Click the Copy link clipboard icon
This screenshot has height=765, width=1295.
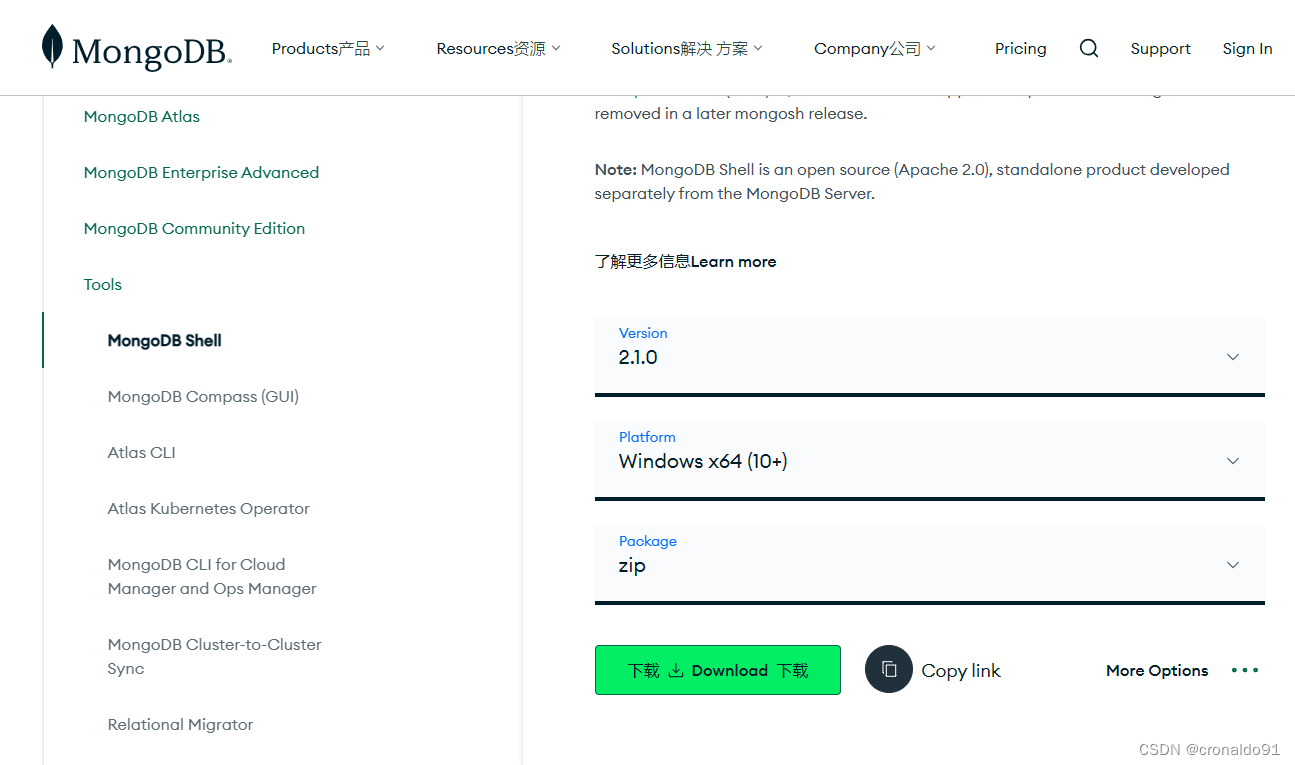point(889,670)
